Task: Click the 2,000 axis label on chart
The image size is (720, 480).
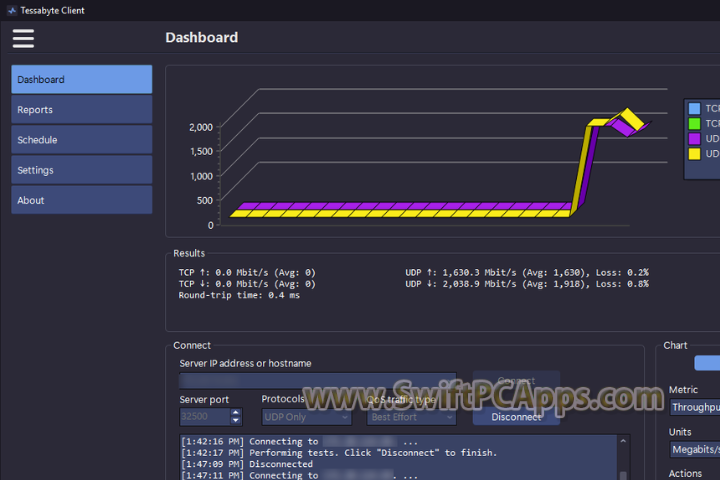Action: pos(201,127)
